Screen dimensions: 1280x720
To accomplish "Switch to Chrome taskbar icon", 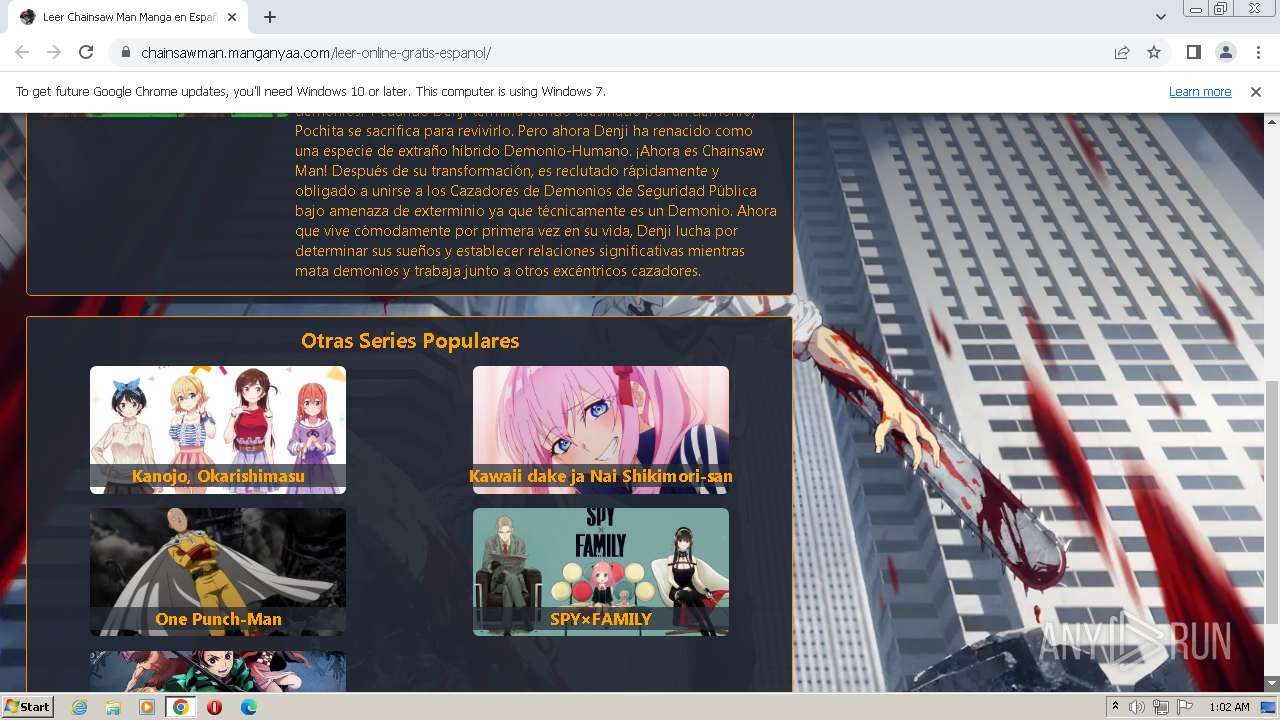I will tap(181, 707).
